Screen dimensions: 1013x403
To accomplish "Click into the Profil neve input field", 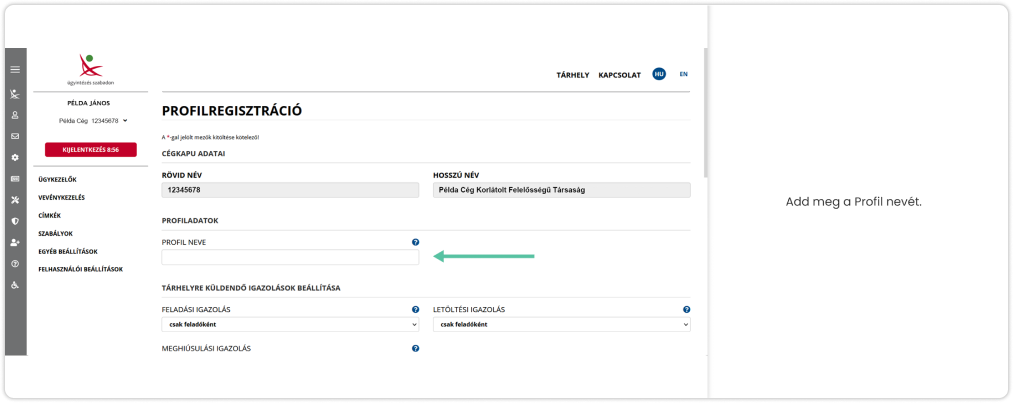I will (290, 258).
